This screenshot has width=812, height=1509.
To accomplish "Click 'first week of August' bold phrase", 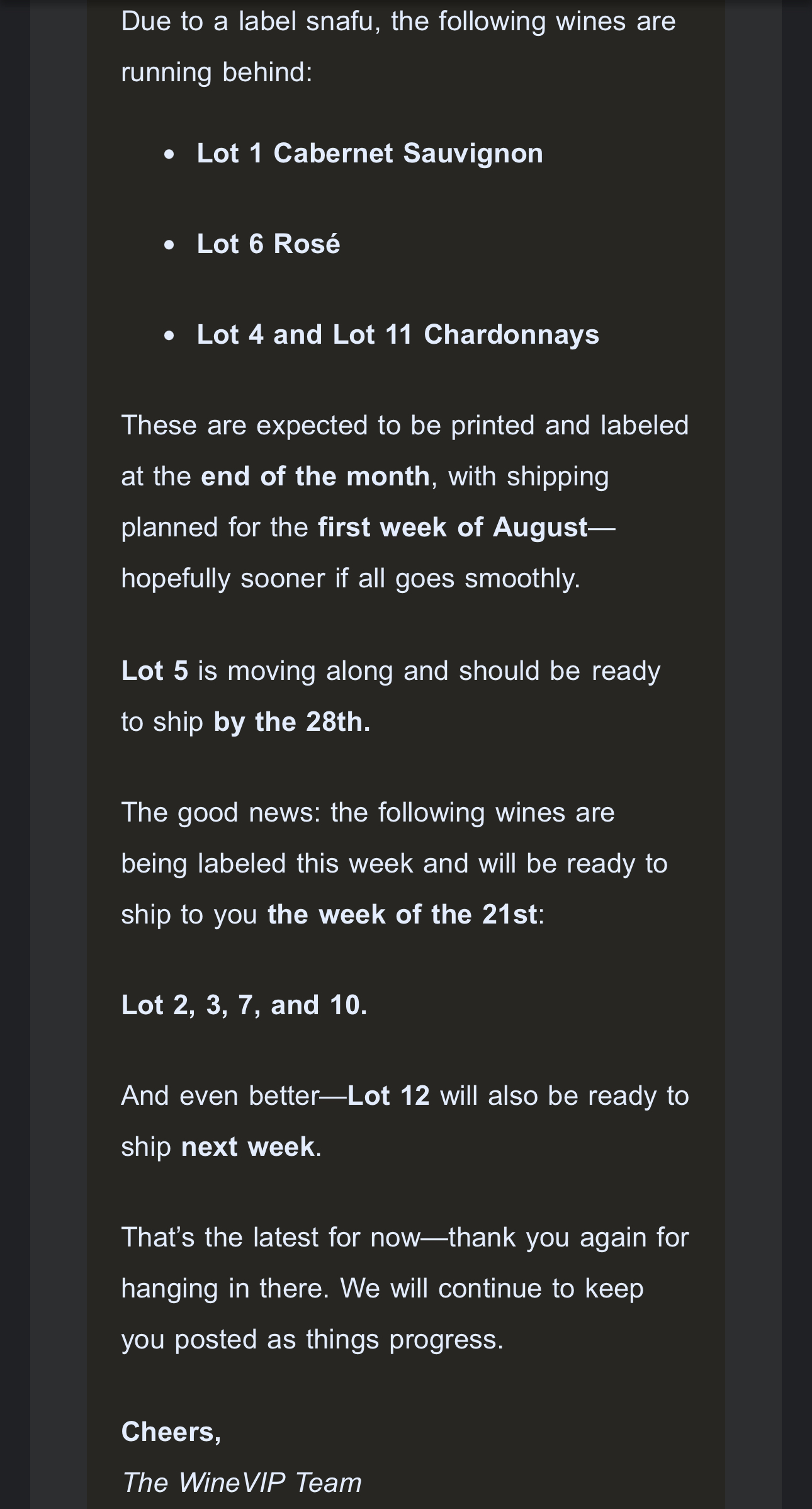I will tap(453, 528).
